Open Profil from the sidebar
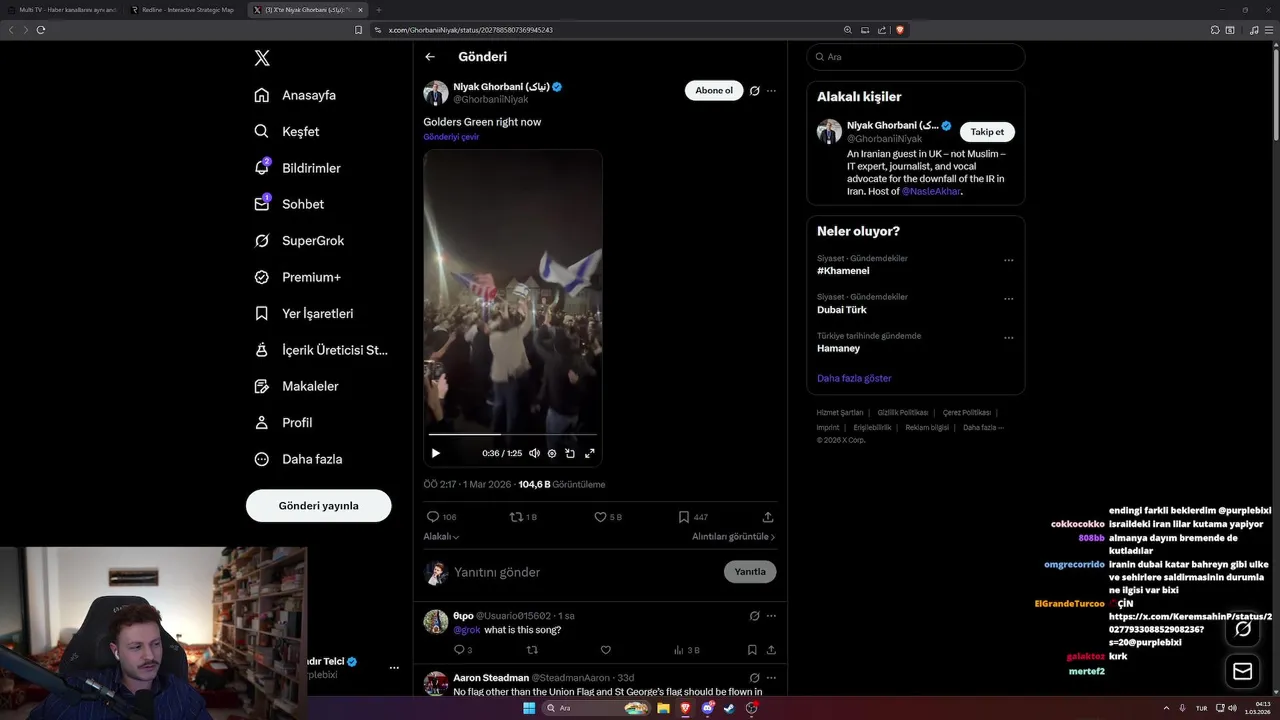This screenshot has width=1280, height=720. [x=283, y=422]
